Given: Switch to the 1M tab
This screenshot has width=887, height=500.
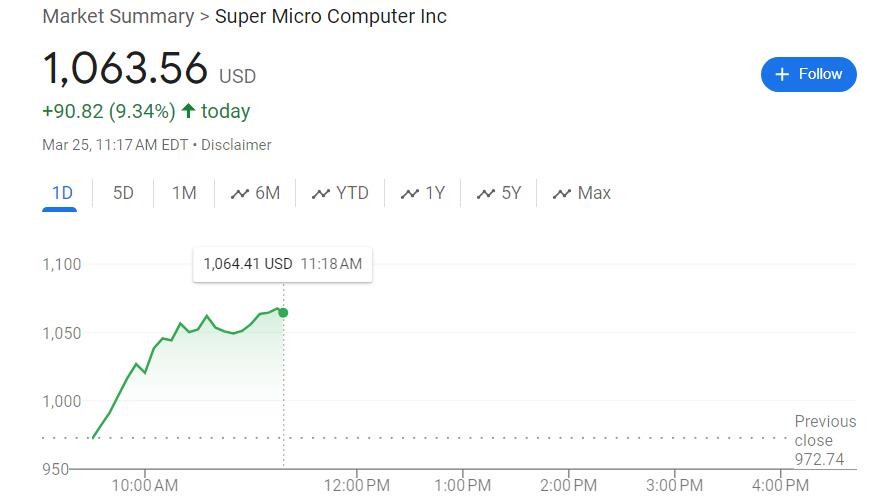Looking at the screenshot, I should pos(184,193).
